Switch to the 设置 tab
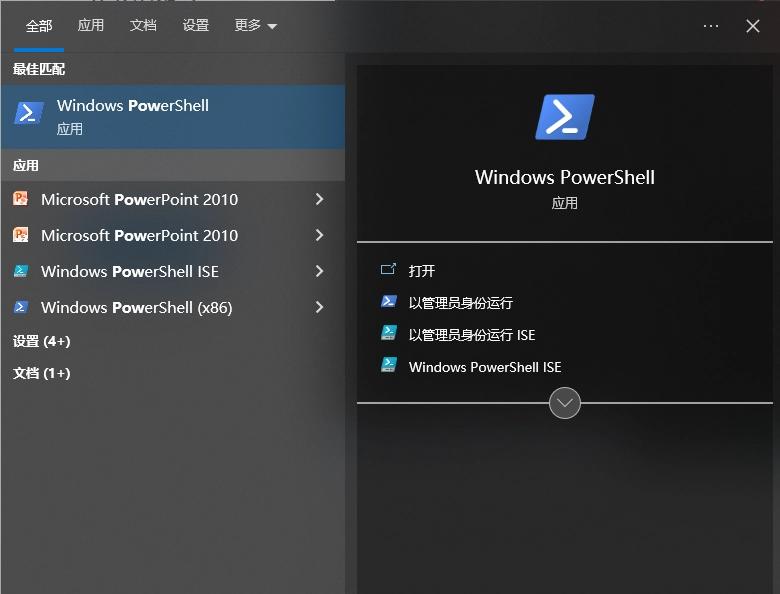 (x=195, y=25)
